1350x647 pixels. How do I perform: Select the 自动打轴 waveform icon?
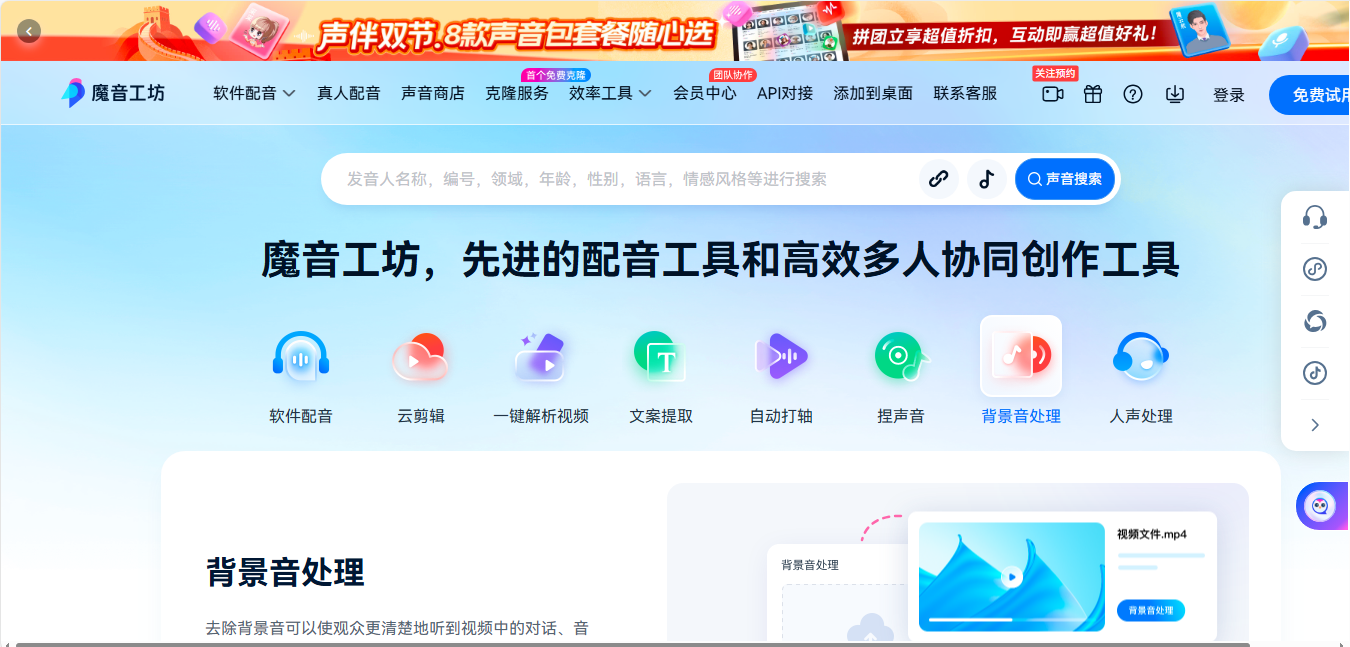click(x=781, y=356)
